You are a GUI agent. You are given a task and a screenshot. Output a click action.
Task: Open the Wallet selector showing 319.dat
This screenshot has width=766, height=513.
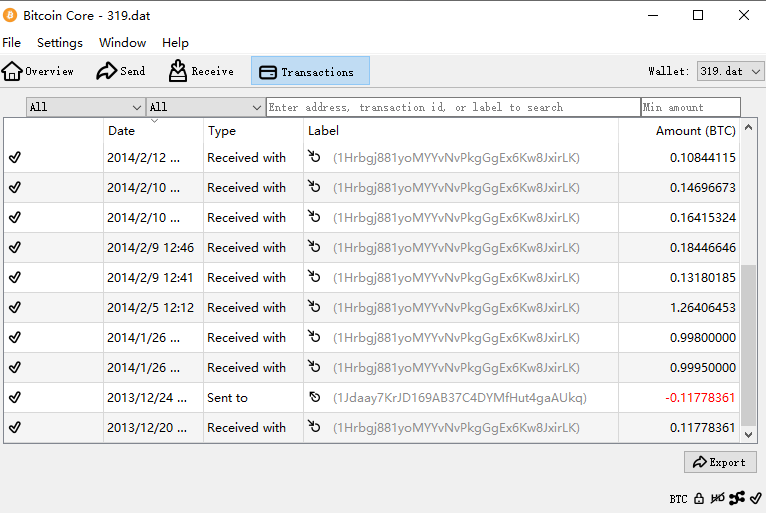coord(729,71)
